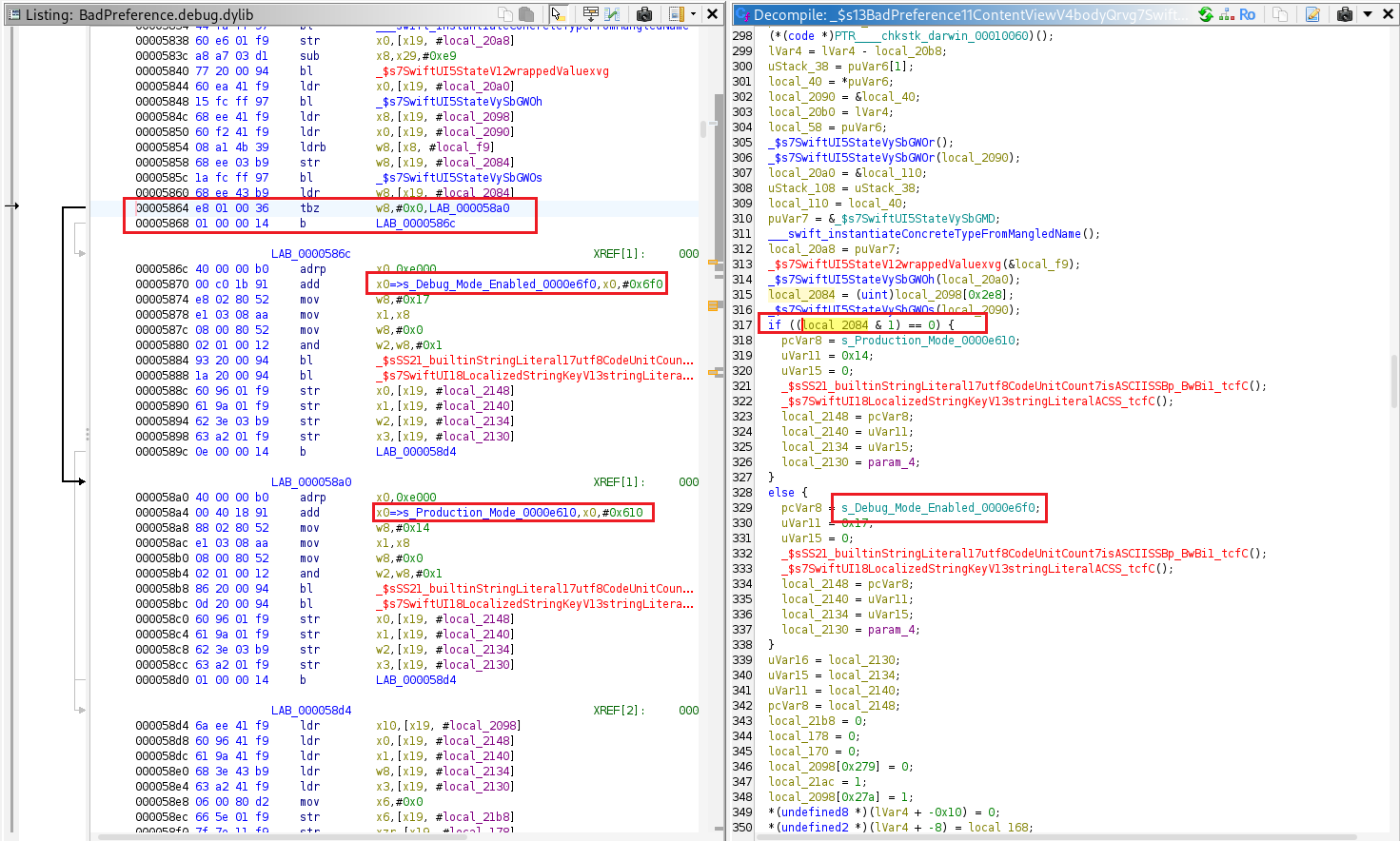The height and width of the screenshot is (841, 1400).
Task: Click the Copy icon in Listing toolbar
Action: click(x=504, y=14)
